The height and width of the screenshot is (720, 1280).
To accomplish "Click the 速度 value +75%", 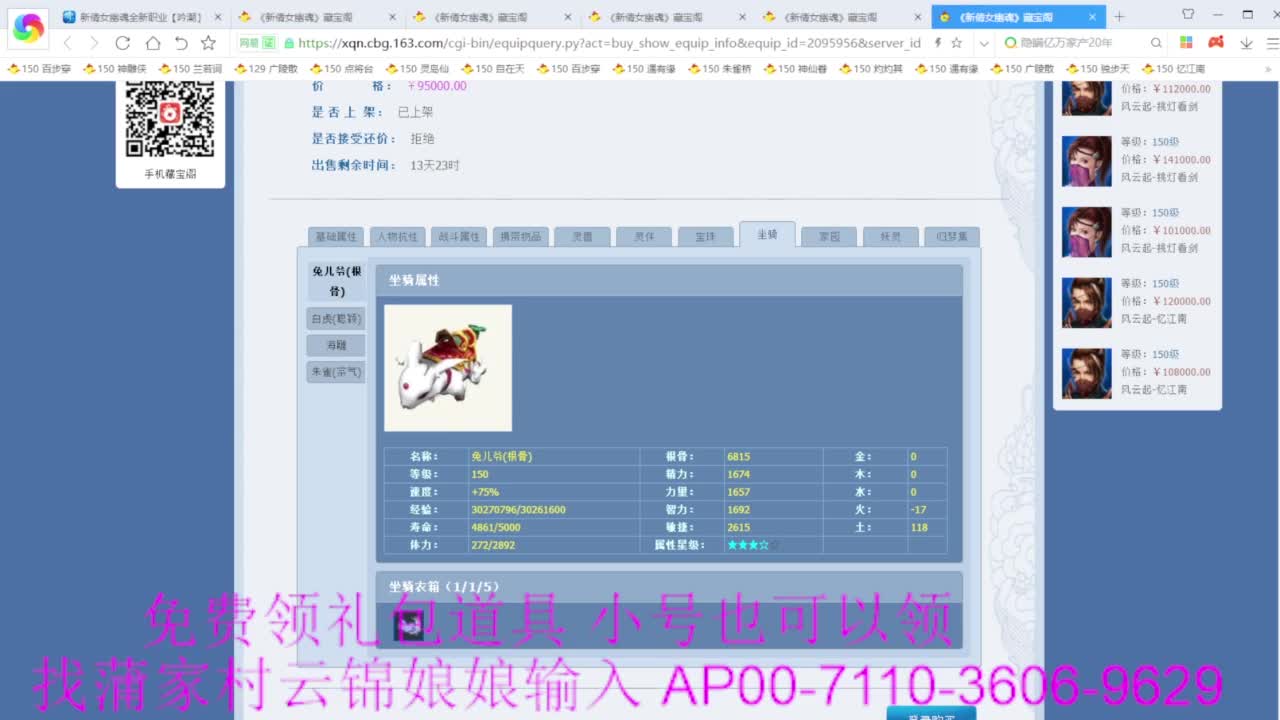I will coord(485,492).
